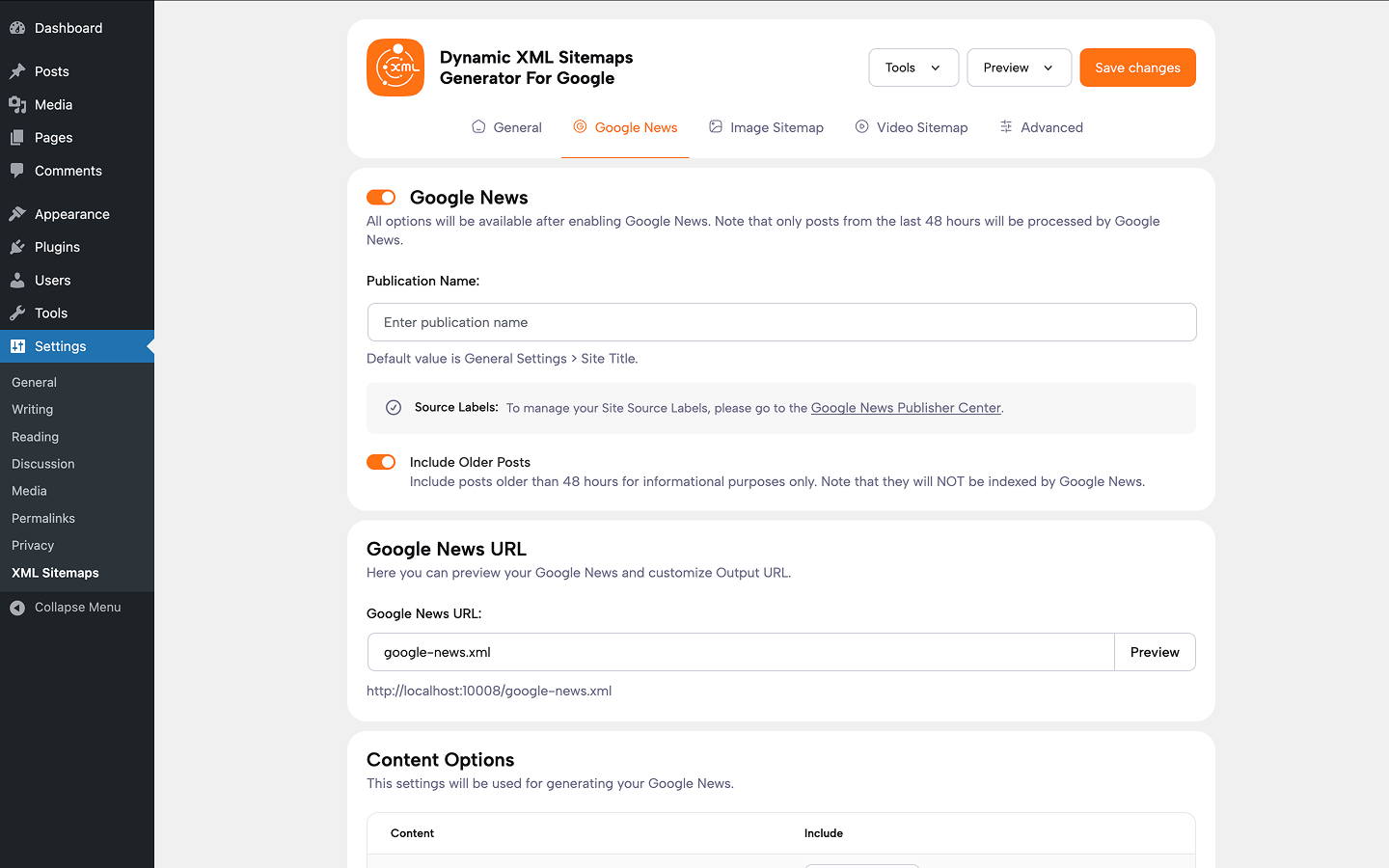Image resolution: width=1389 pixels, height=868 pixels.
Task: Select XML Sitemaps under Settings
Action: point(54,572)
